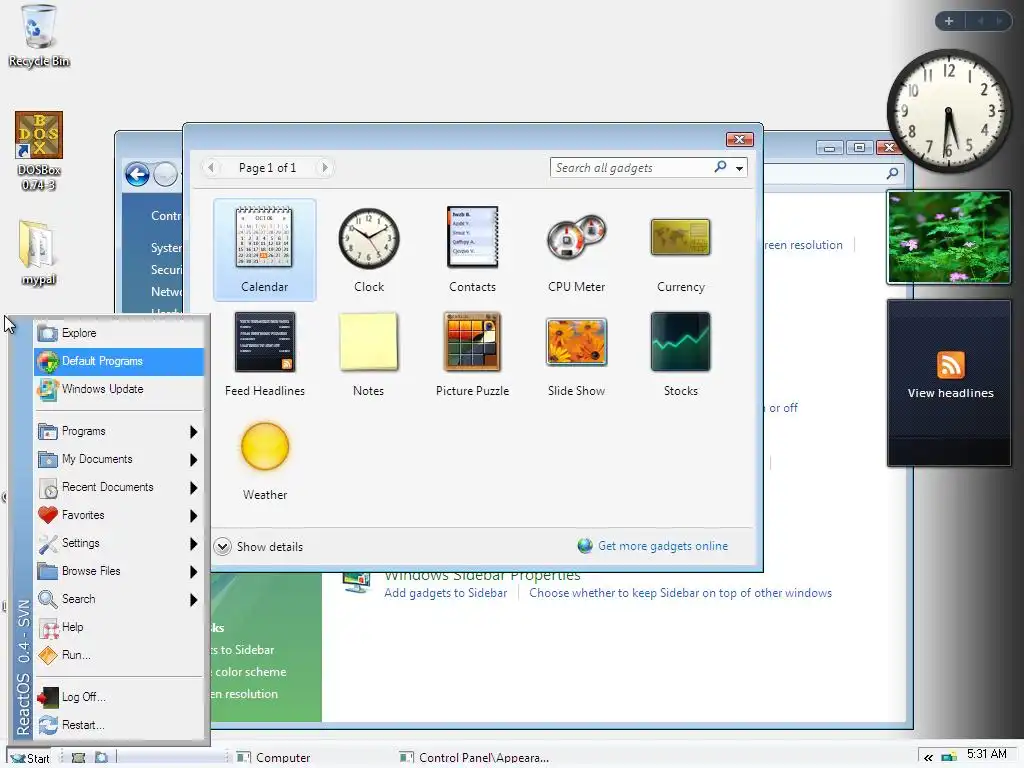Image resolution: width=1024 pixels, height=768 pixels.
Task: Choose the Contacts gadget
Action: 472,249
